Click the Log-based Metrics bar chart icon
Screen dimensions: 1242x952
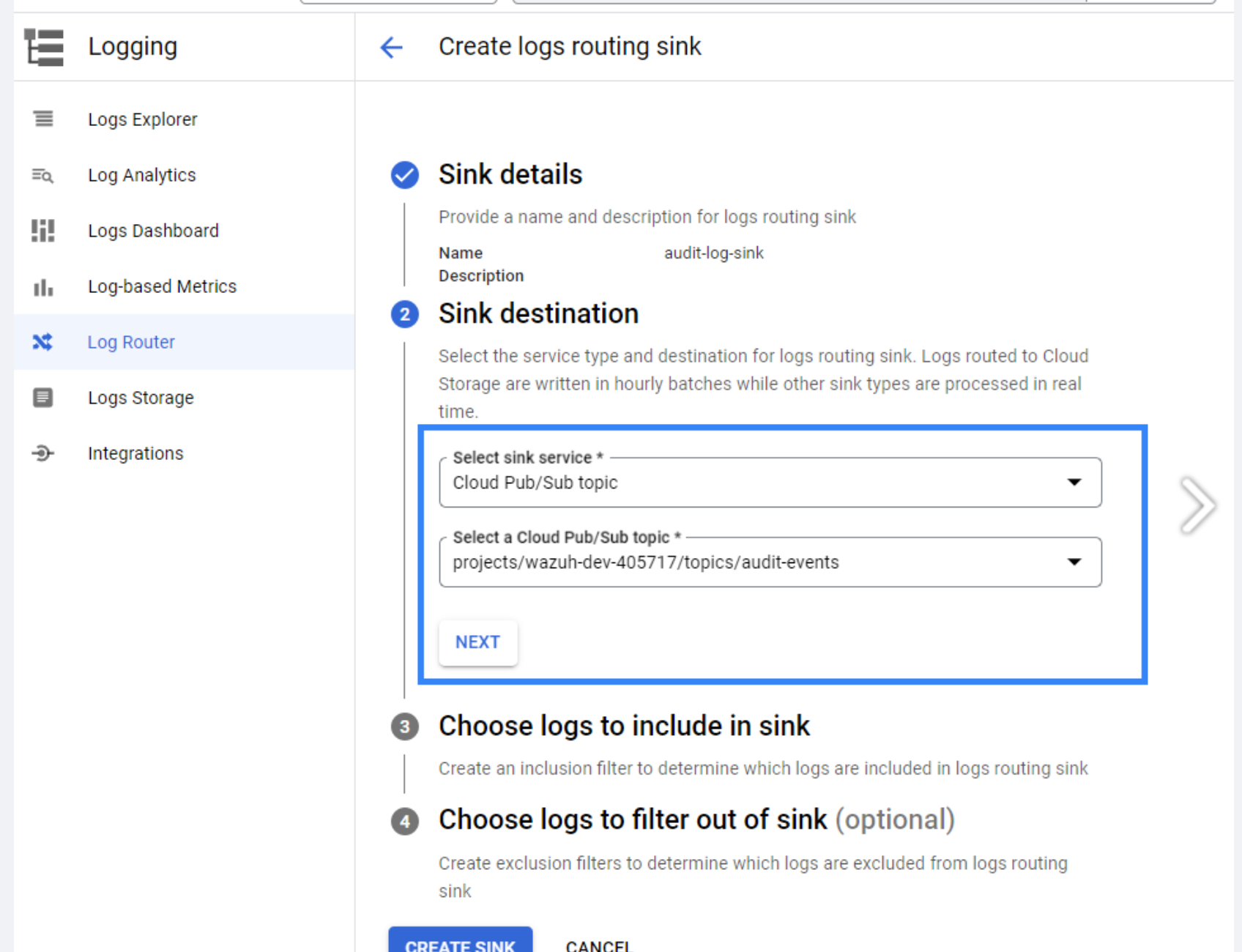pyautogui.click(x=43, y=287)
